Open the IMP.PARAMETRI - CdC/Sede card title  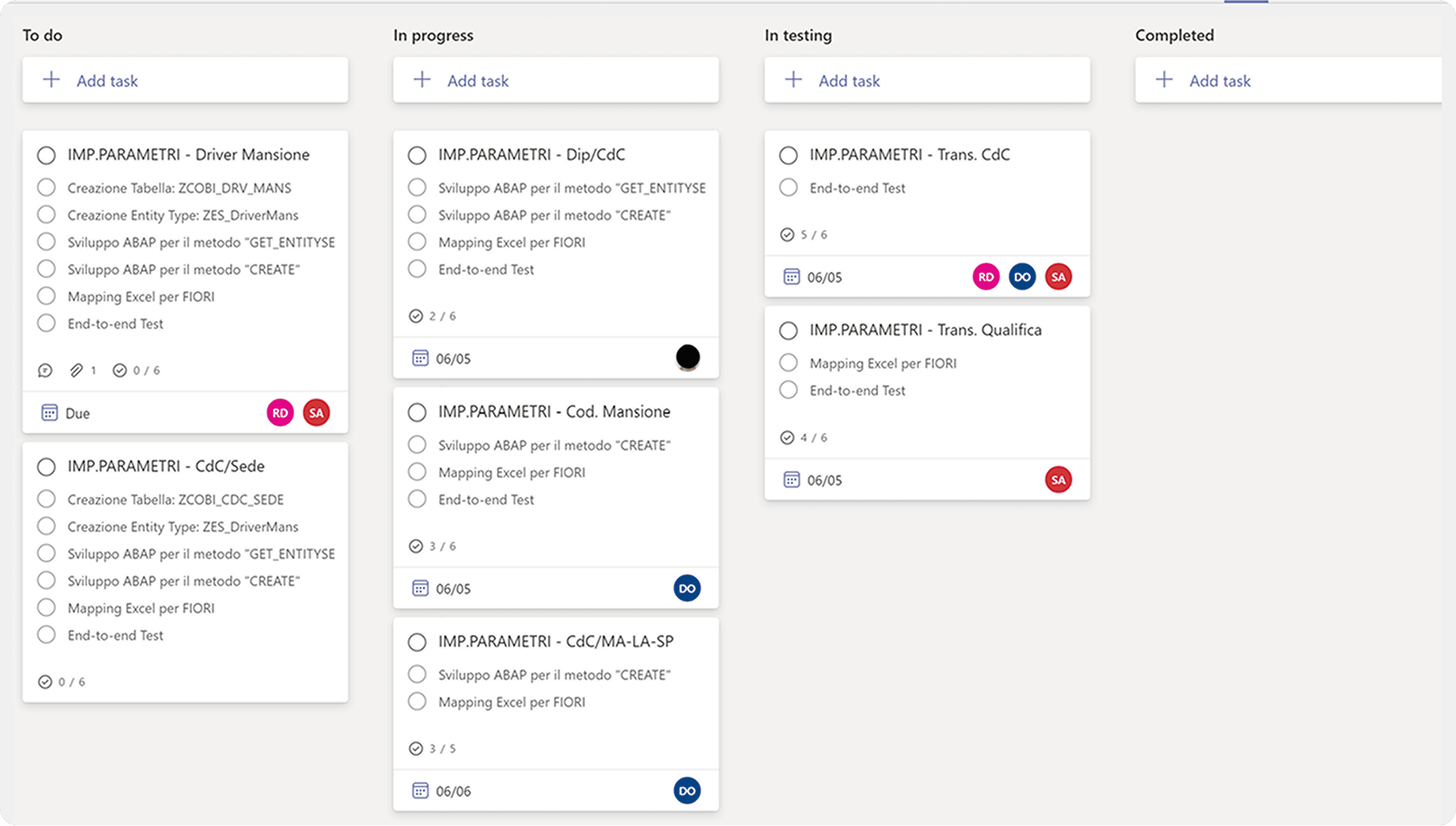(165, 466)
